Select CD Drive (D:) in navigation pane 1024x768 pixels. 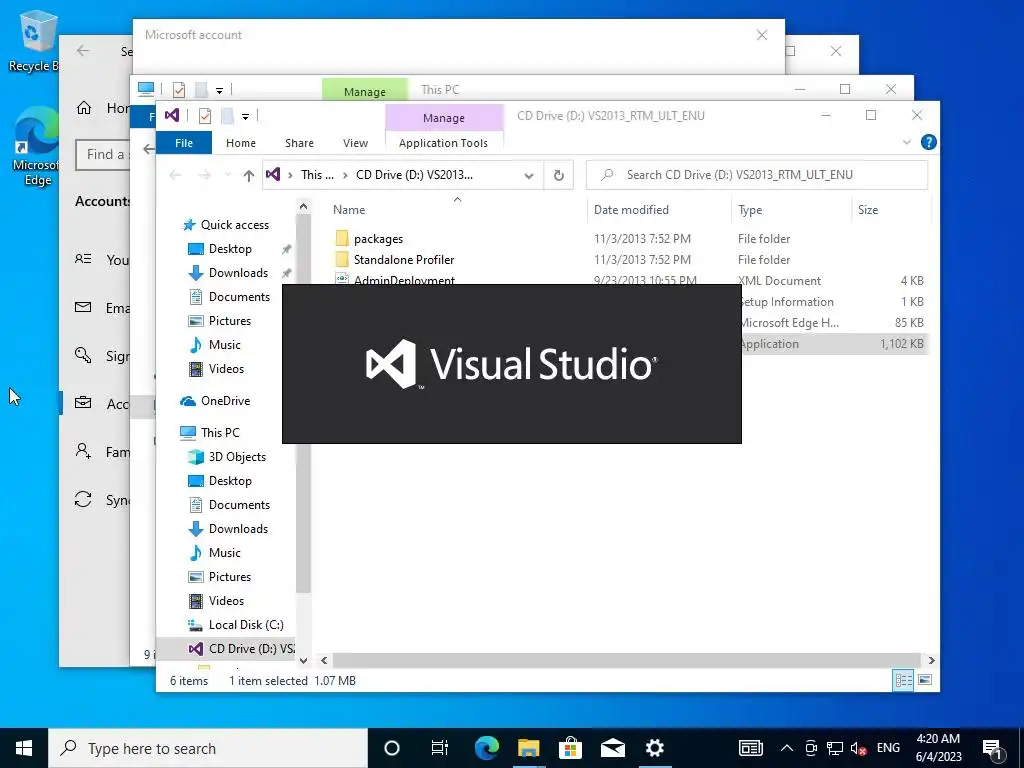point(251,648)
